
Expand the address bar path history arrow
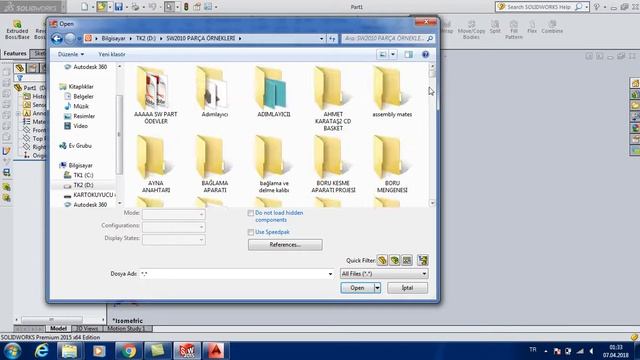[x=322, y=38]
